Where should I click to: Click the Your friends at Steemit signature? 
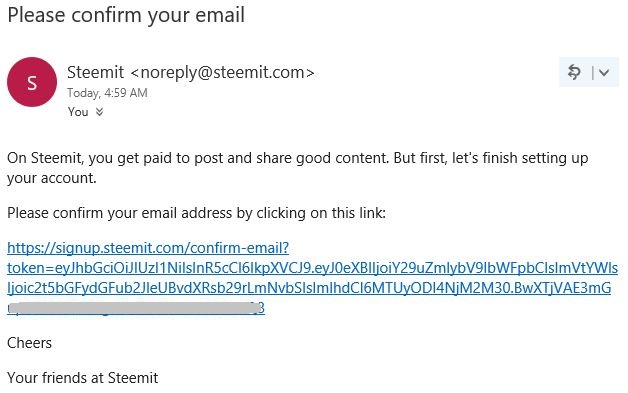point(83,378)
